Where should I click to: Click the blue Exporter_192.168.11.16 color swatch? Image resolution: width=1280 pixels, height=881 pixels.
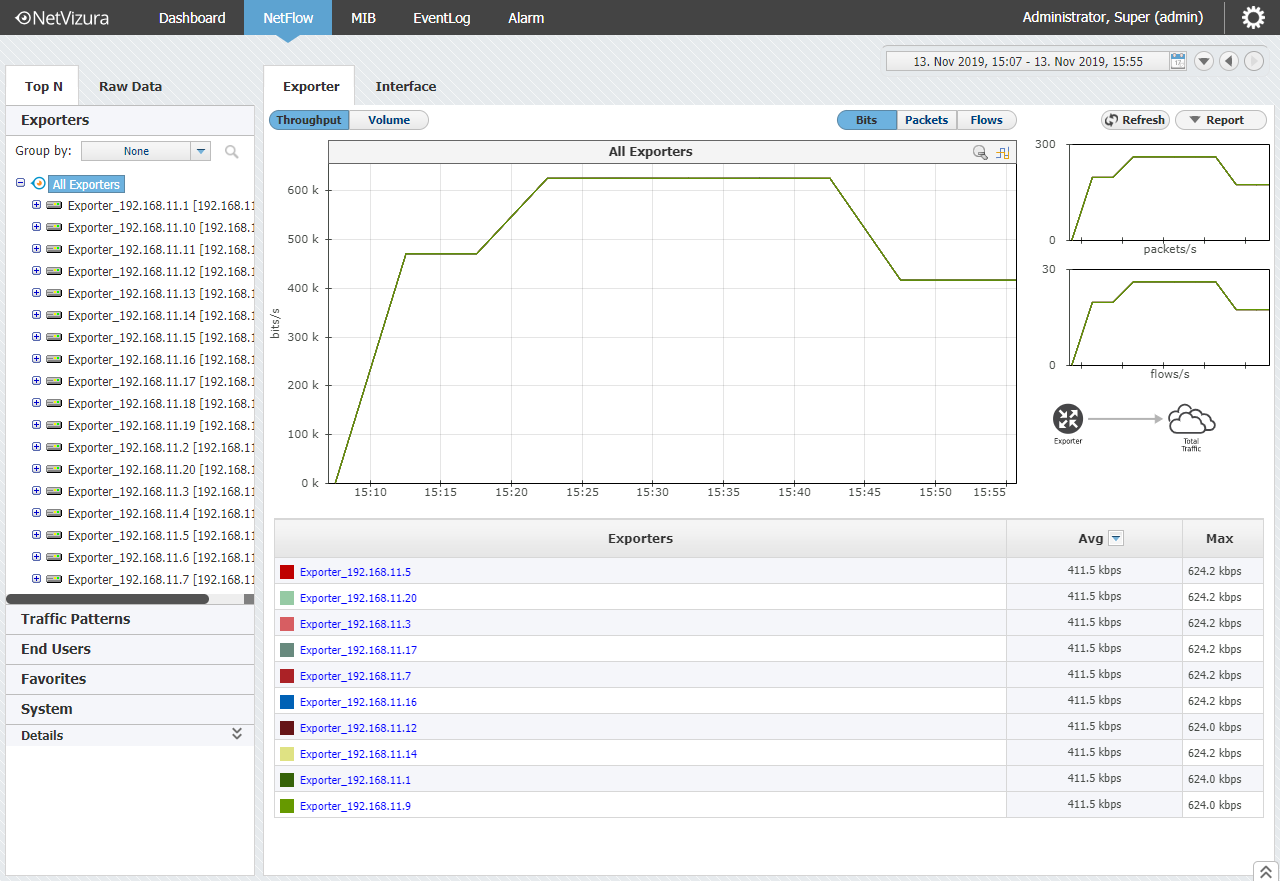point(287,702)
